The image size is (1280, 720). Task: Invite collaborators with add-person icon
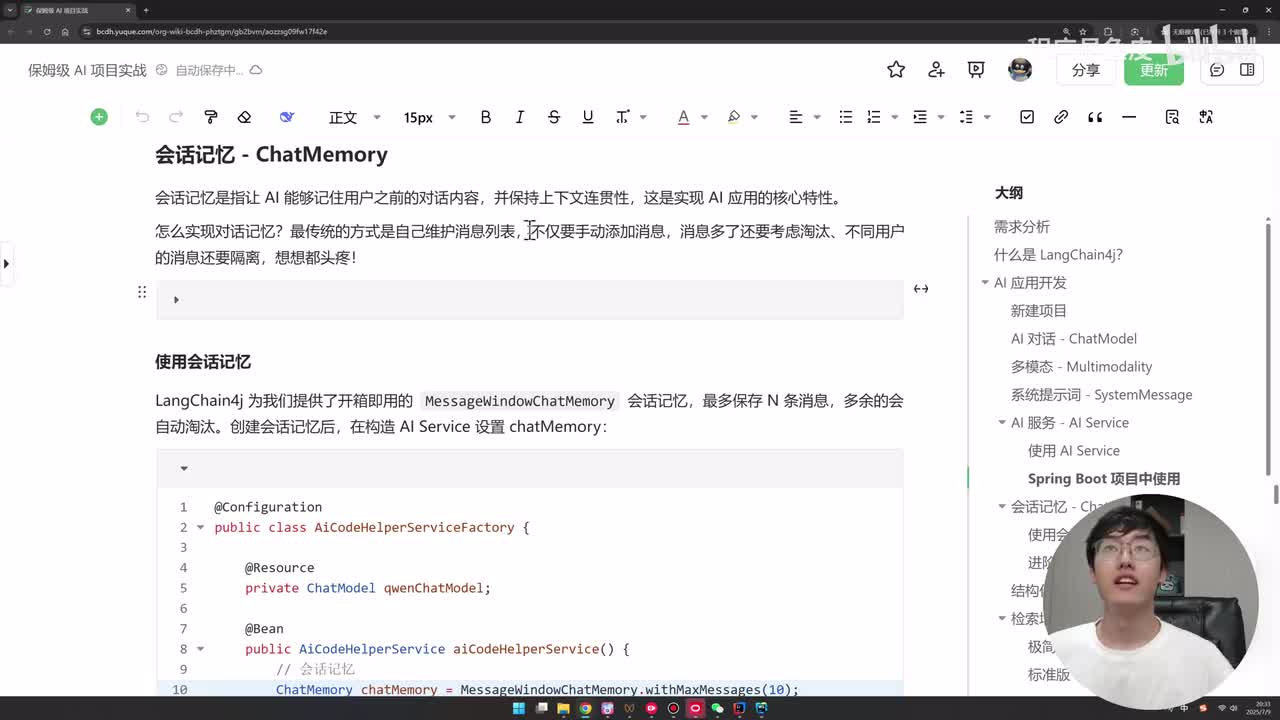936,69
